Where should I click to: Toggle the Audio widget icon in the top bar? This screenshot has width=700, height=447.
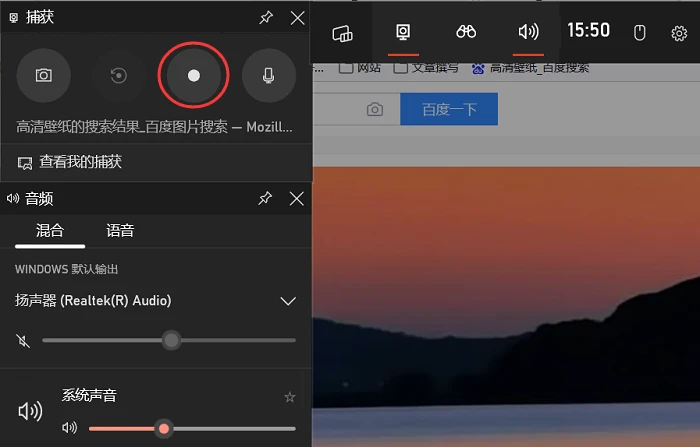(528, 32)
